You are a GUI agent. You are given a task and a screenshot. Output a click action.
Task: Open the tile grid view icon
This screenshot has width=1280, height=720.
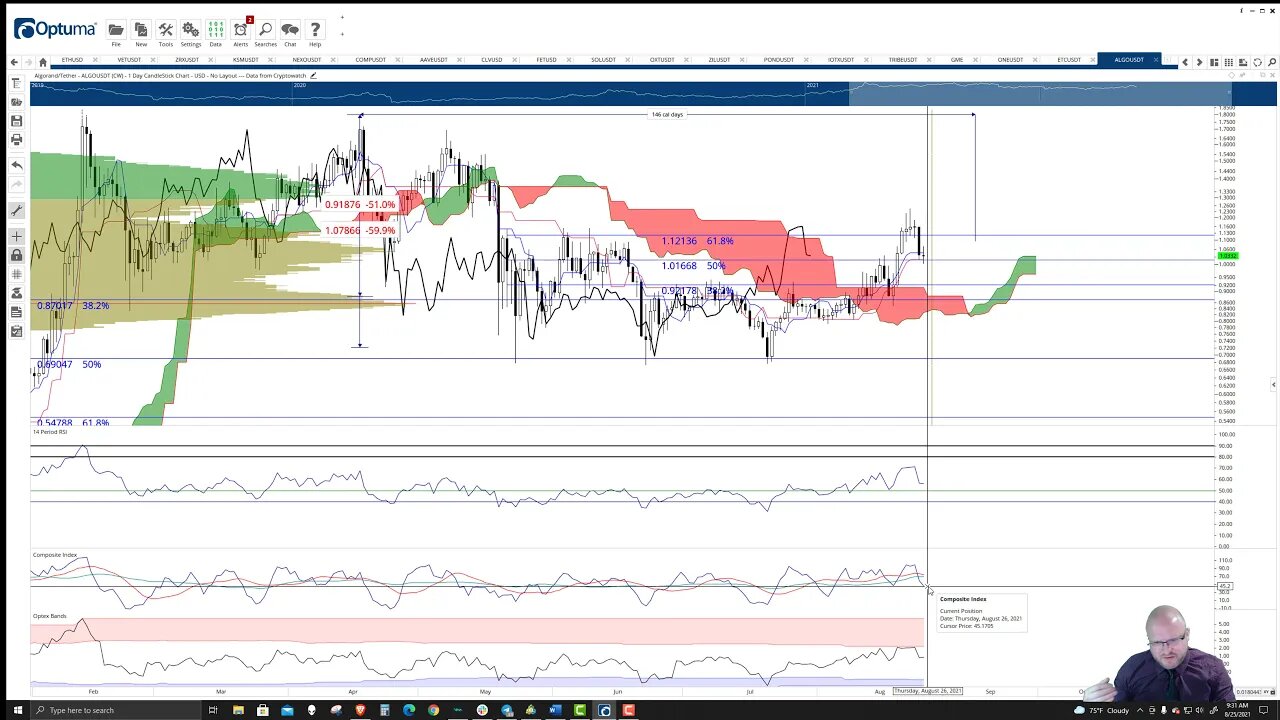[1229, 62]
